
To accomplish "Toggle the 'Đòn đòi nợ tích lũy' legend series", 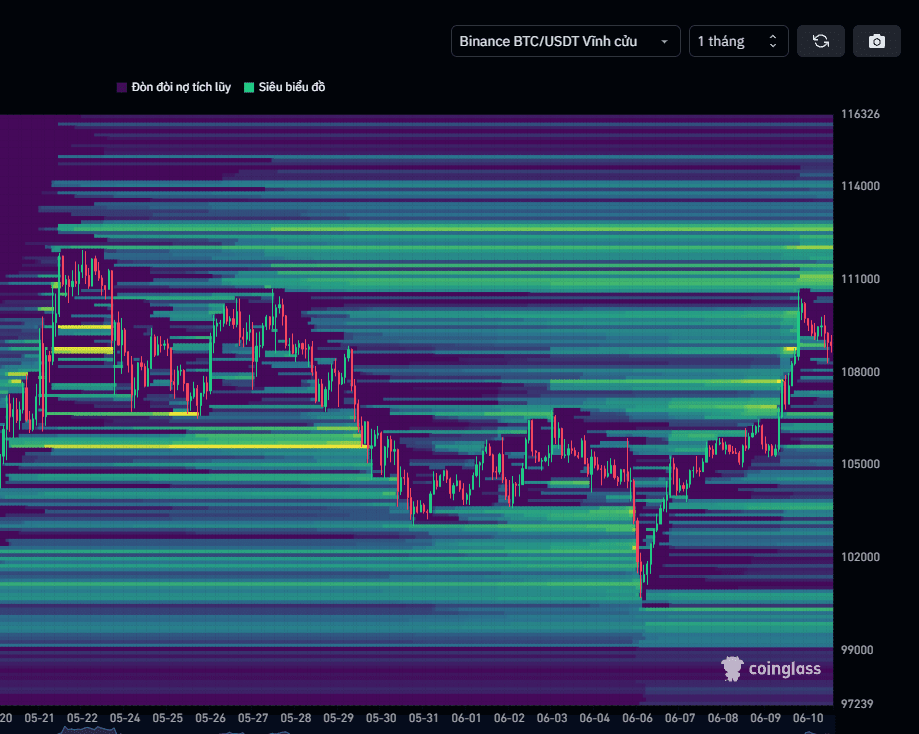I will tap(174, 87).
